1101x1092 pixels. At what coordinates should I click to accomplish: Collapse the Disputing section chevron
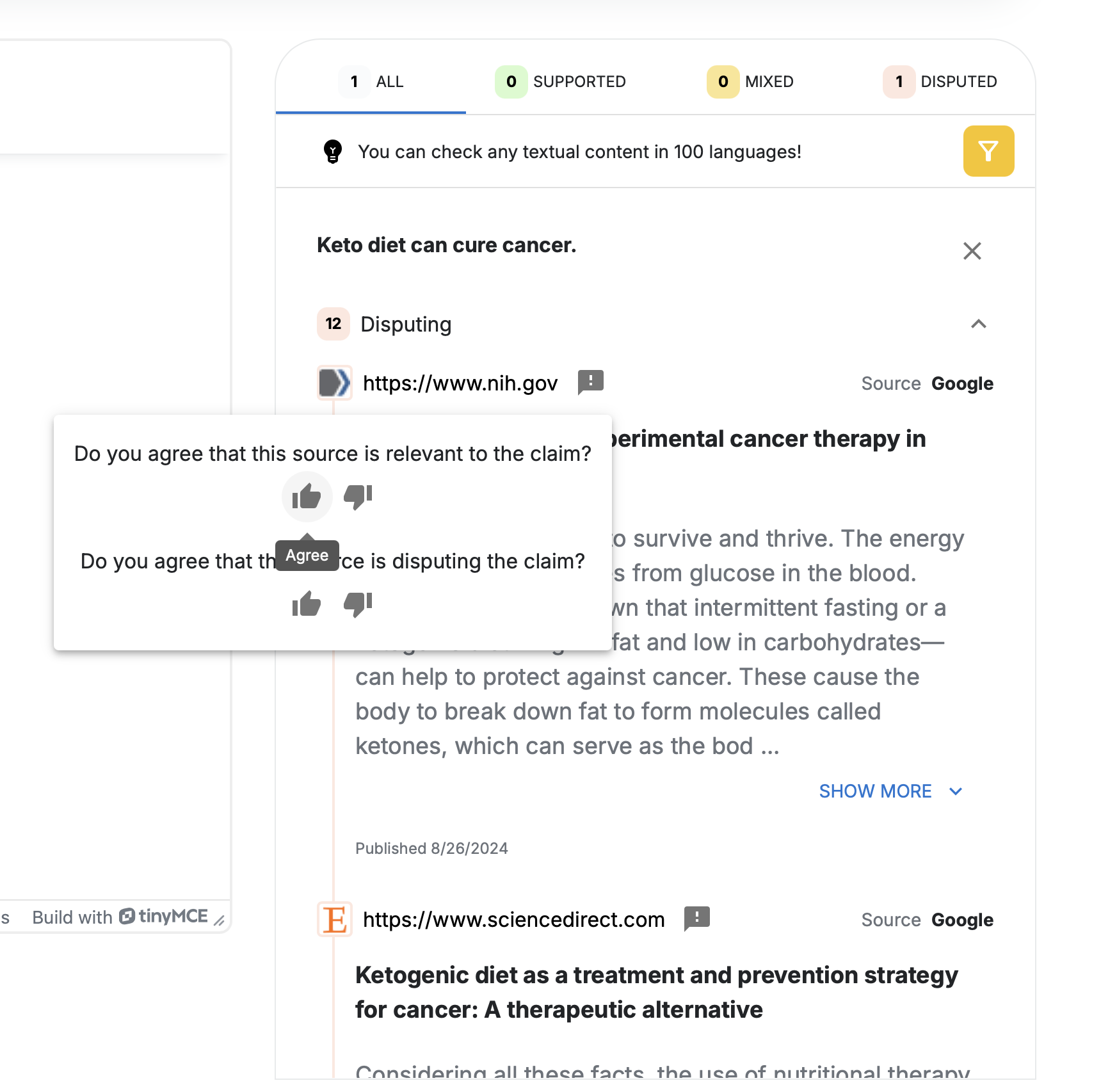[978, 324]
